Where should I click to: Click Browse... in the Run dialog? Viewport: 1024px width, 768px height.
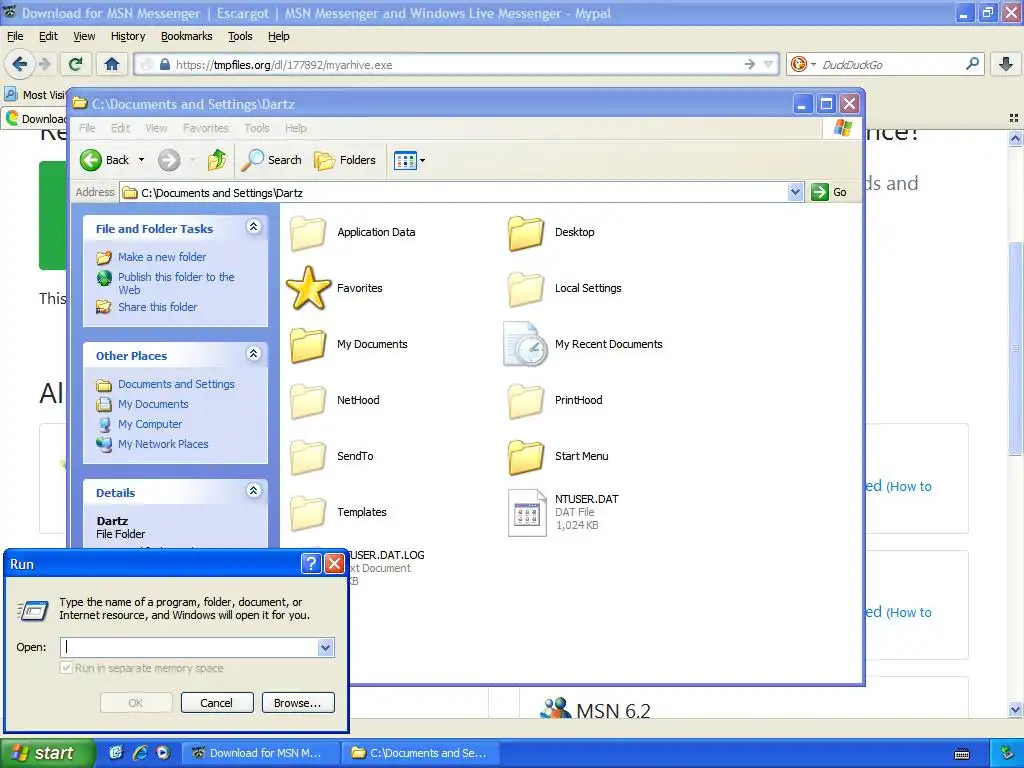298,703
